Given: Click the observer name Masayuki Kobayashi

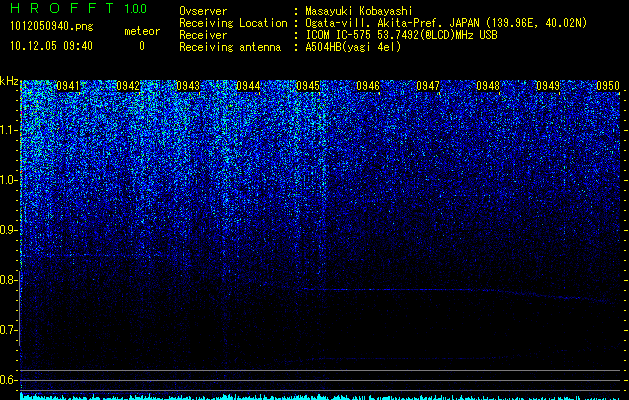Looking at the screenshot, I should pyautogui.click(x=359, y=11).
